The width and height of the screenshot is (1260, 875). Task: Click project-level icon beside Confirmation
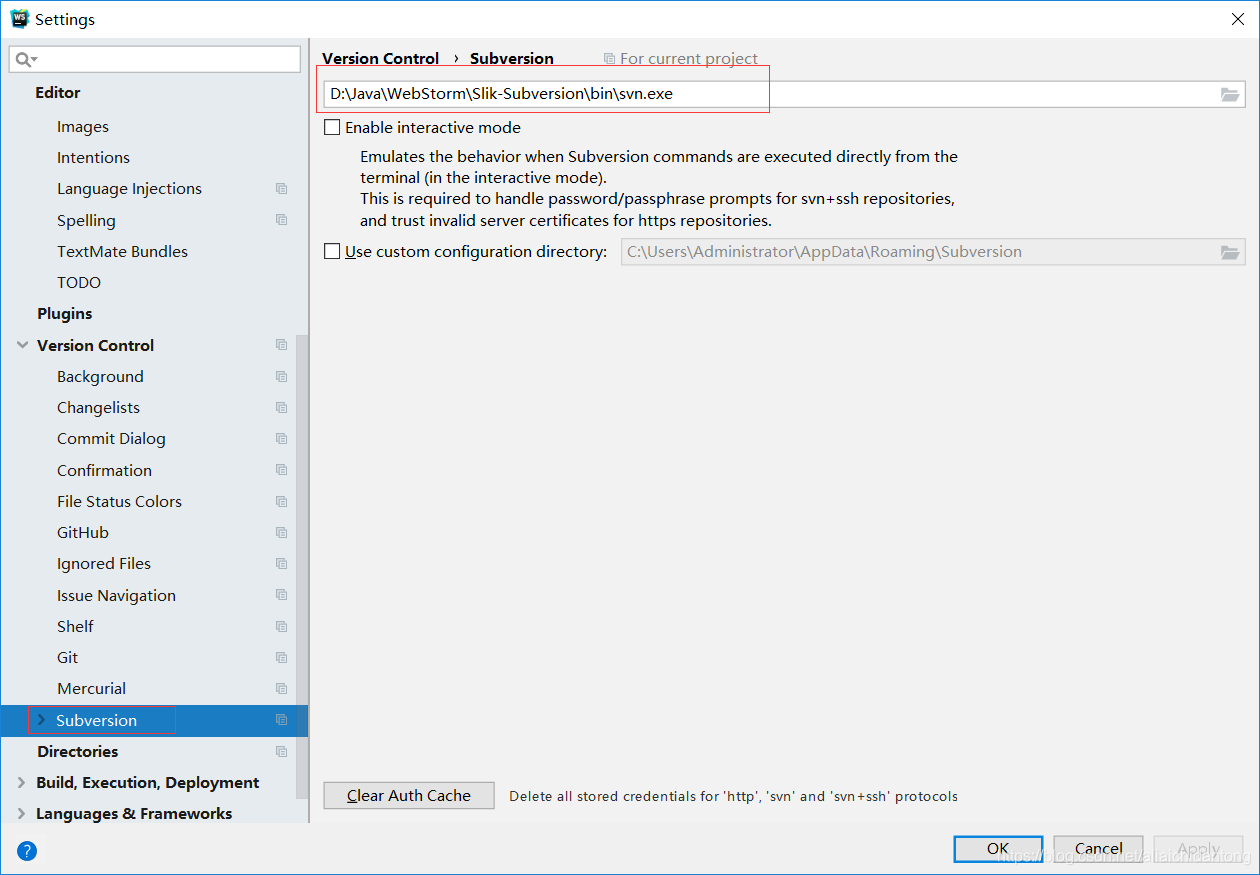(x=282, y=470)
